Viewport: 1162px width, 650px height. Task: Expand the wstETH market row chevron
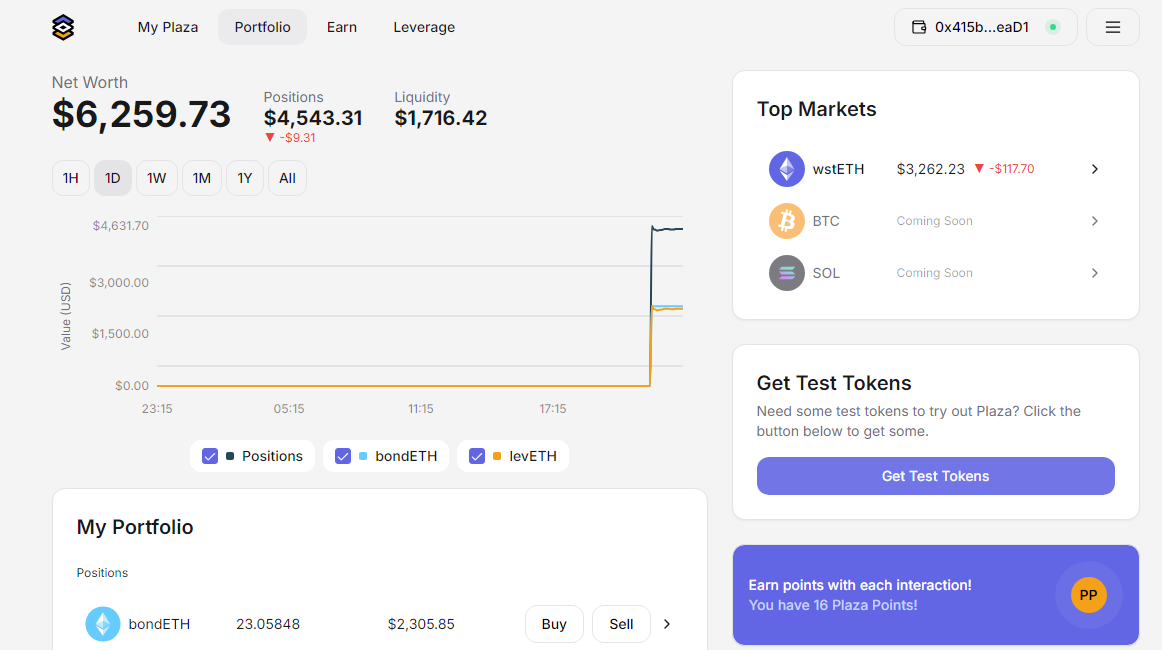1095,169
